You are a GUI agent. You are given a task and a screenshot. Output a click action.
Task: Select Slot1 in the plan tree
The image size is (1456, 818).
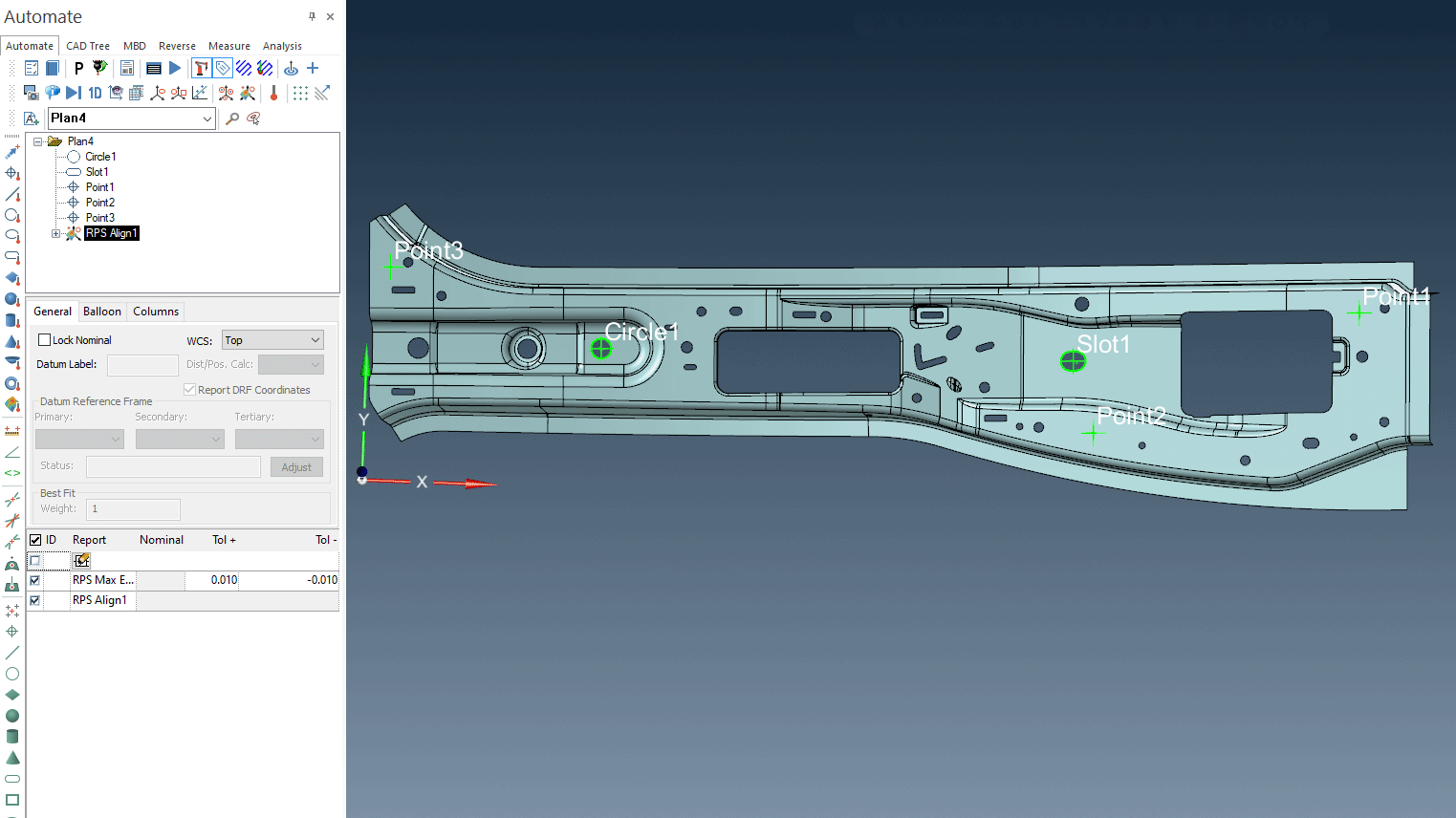[x=97, y=172]
